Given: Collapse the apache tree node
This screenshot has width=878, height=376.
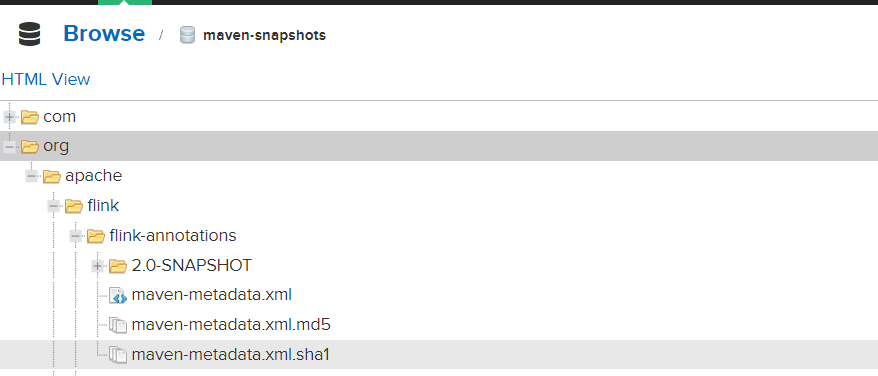Looking at the screenshot, I should point(32,177).
